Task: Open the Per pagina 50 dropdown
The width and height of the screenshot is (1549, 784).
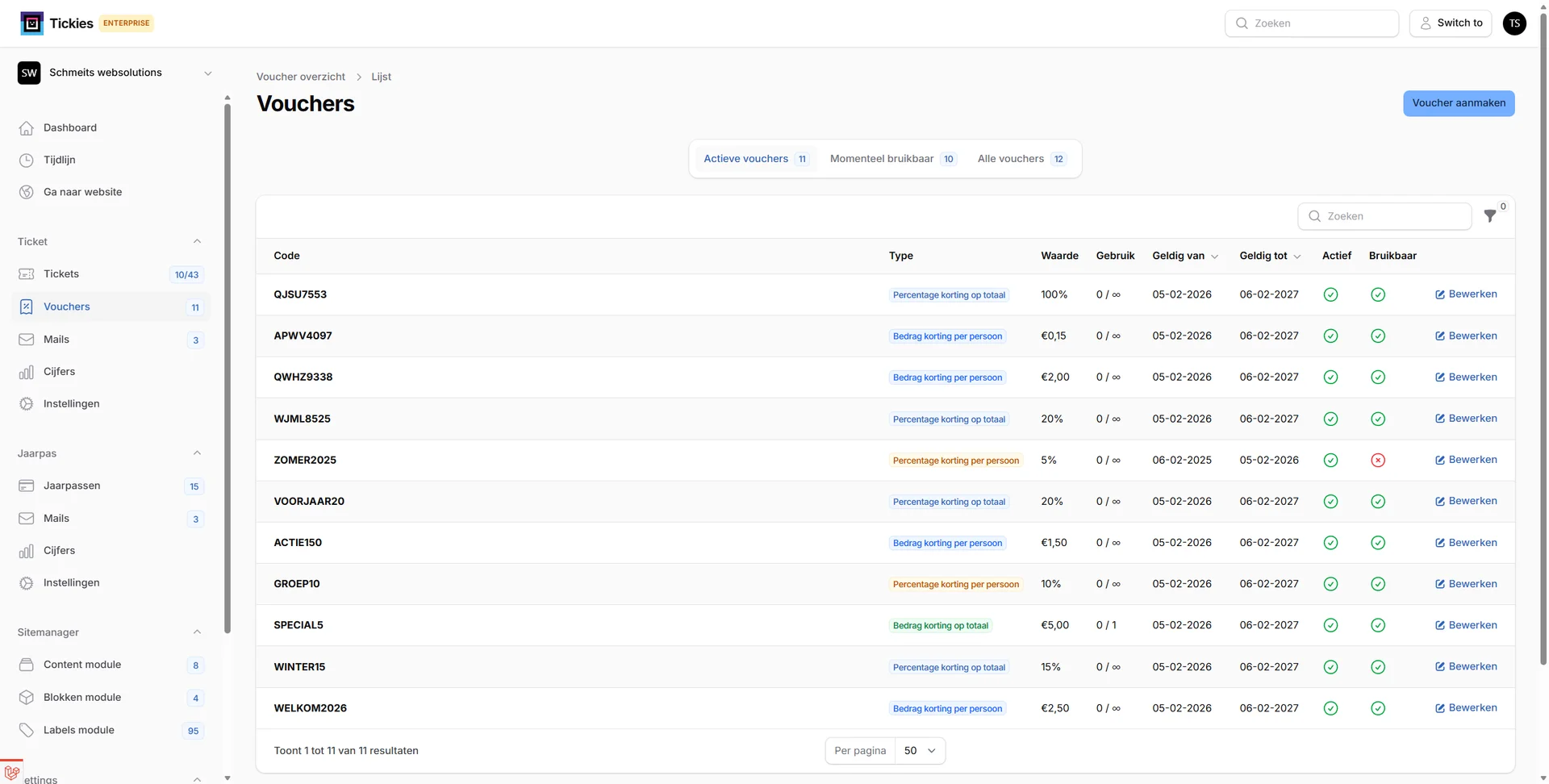Action: pyautogui.click(x=920, y=751)
